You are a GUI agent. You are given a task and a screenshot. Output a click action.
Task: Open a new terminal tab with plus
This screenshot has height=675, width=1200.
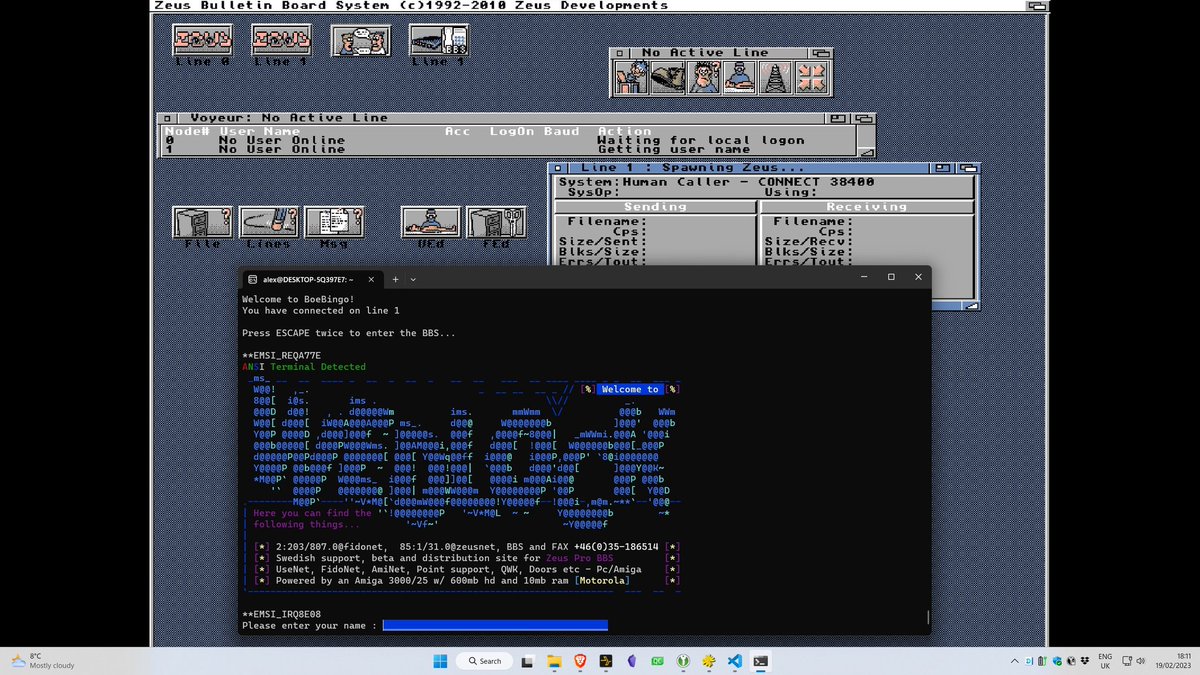pos(396,279)
